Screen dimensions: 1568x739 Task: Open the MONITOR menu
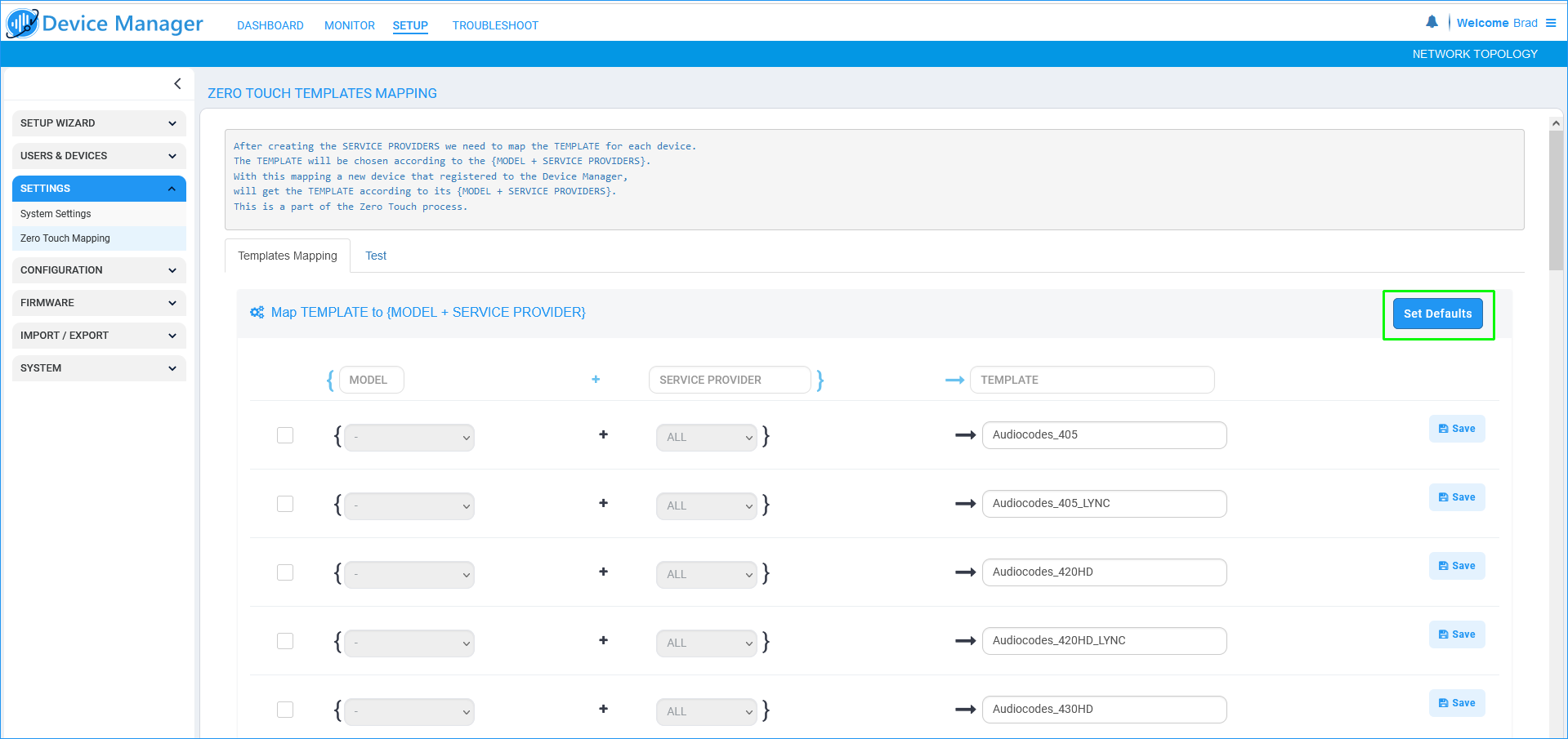350,25
